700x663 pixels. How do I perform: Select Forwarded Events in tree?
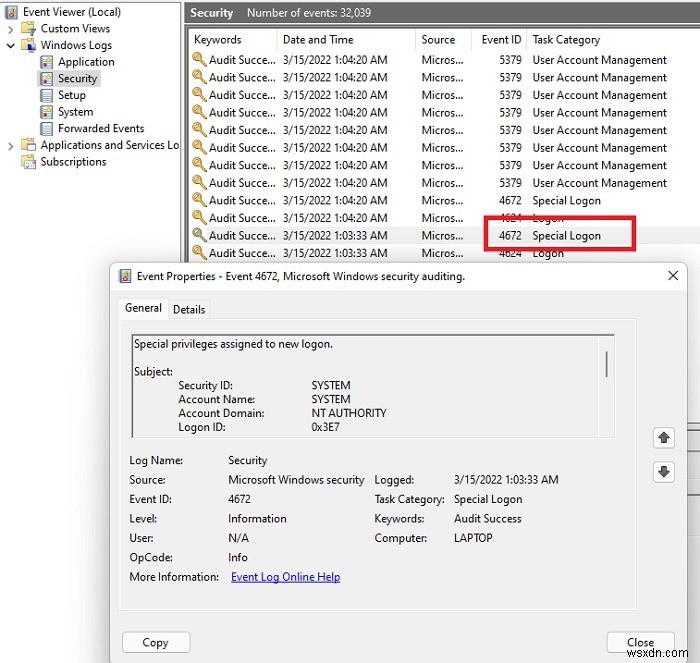(x=101, y=129)
